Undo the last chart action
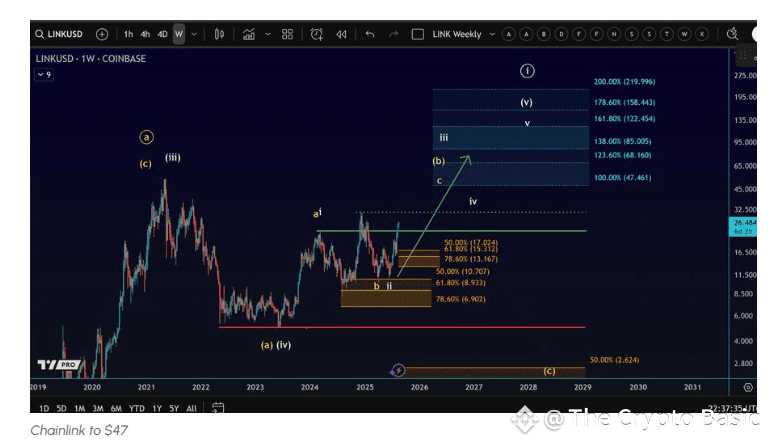Viewport: 768px width, 445px height. pyautogui.click(x=370, y=34)
